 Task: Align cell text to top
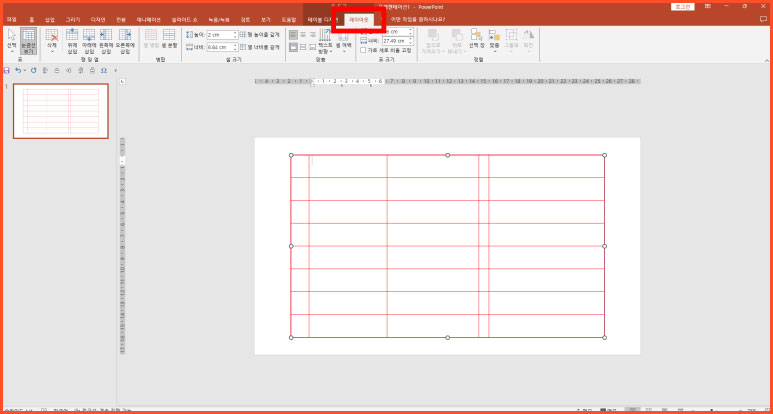293,47
